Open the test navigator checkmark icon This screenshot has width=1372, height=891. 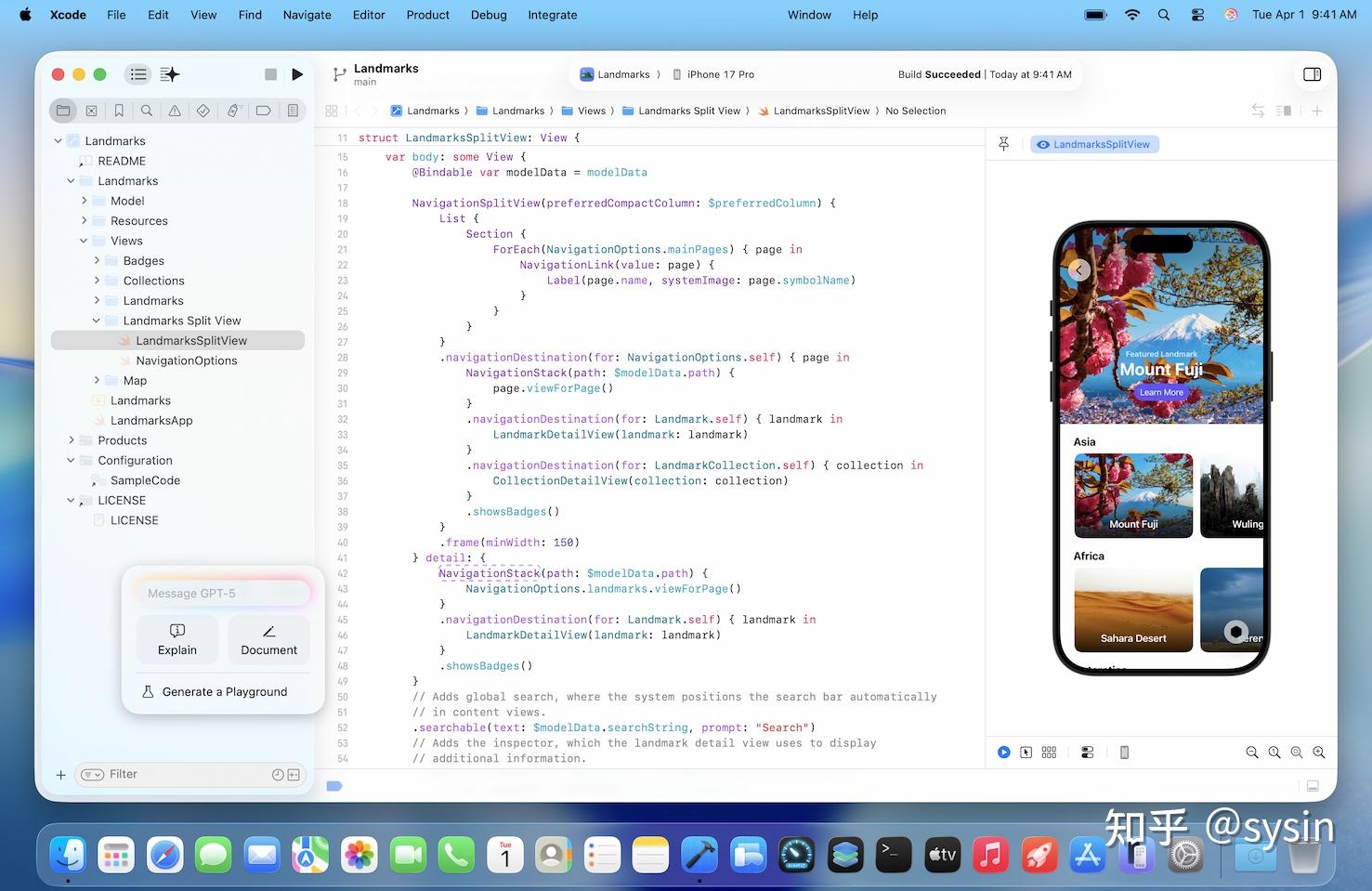click(x=203, y=110)
